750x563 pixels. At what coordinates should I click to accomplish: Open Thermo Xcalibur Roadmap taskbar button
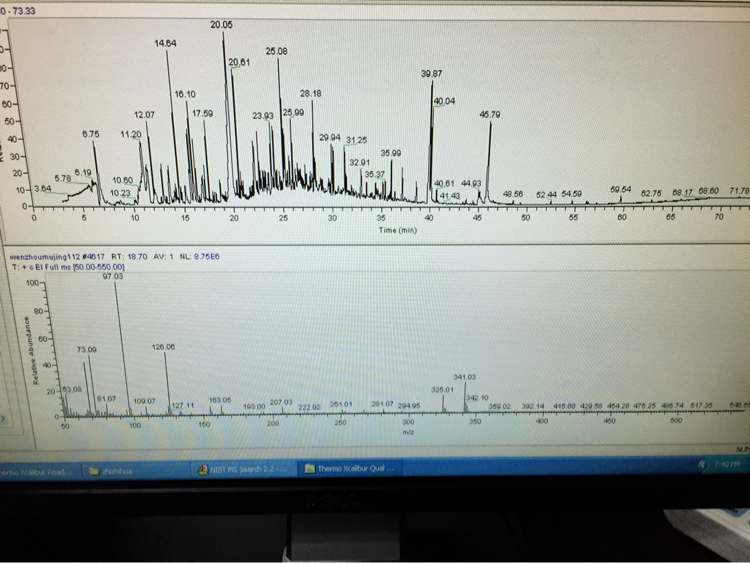tap(37, 472)
